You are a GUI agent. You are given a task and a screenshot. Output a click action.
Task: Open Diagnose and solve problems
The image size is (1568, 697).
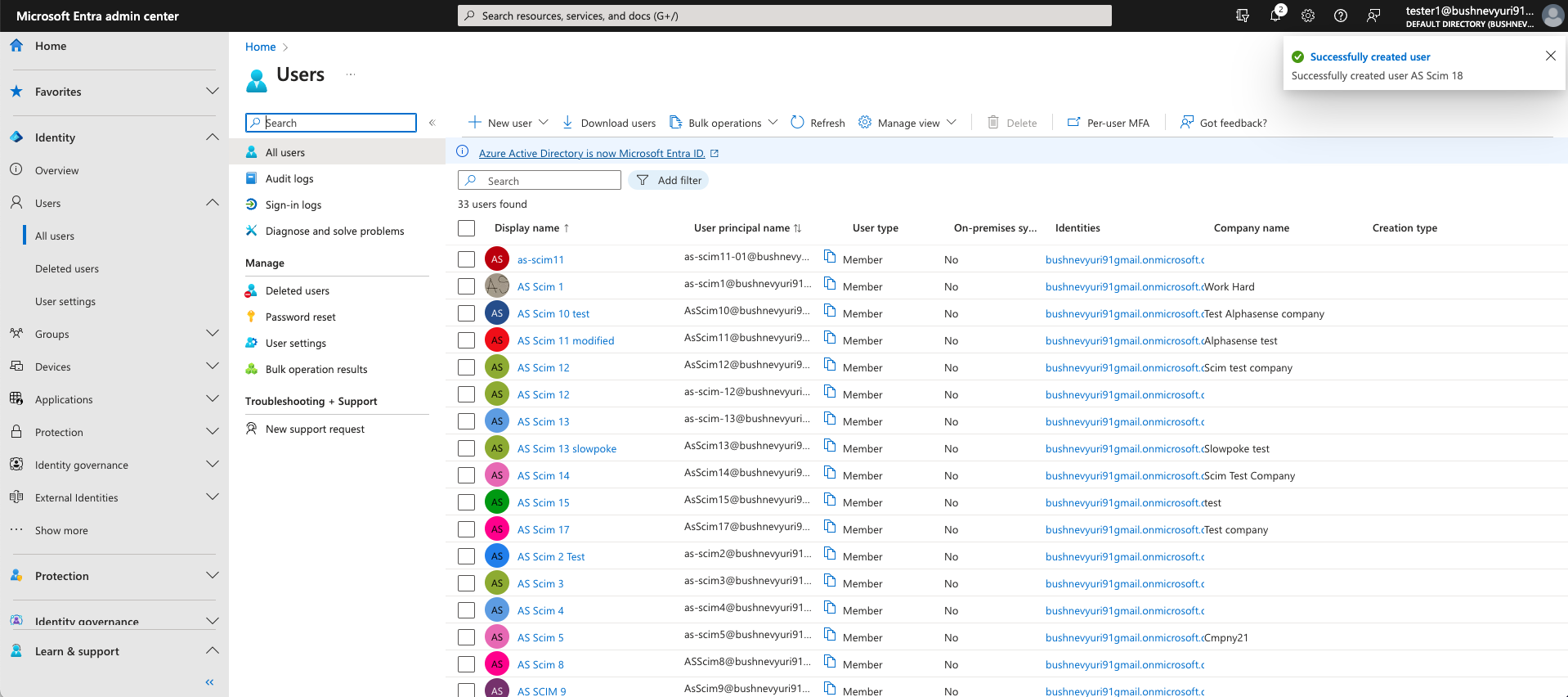point(337,231)
